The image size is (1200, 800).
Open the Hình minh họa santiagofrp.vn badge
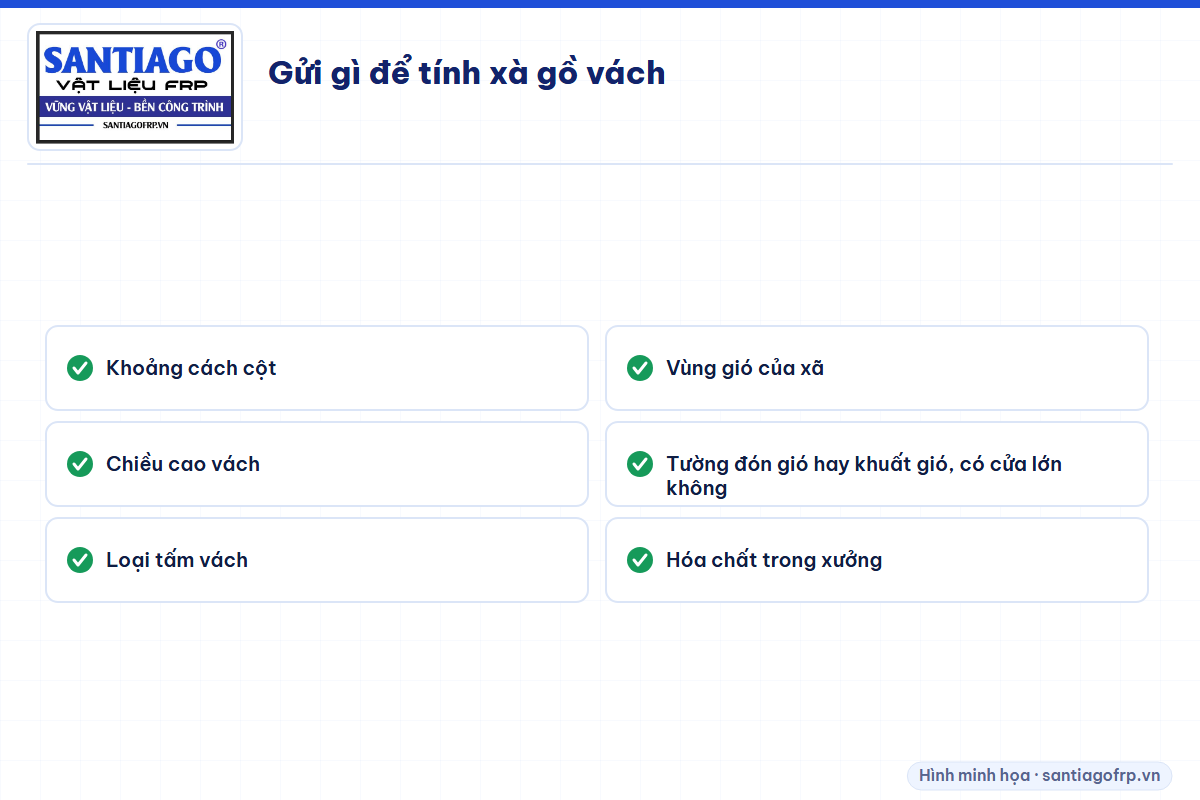pos(1039,776)
